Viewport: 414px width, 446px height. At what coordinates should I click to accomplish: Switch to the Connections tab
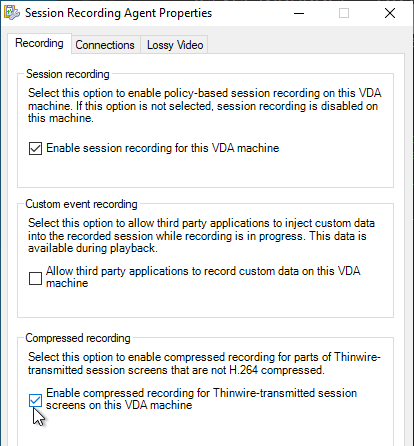point(105,45)
